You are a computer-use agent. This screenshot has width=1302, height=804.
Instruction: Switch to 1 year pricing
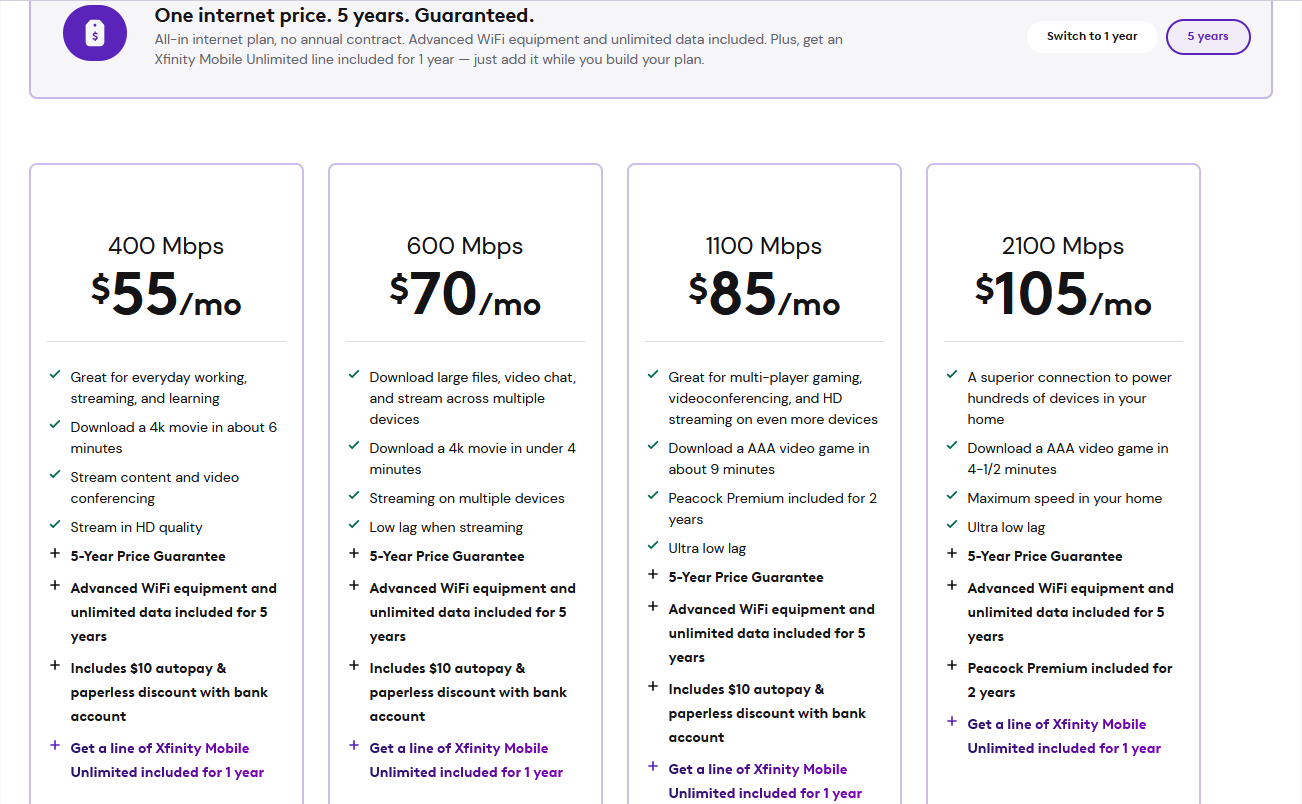point(1092,37)
